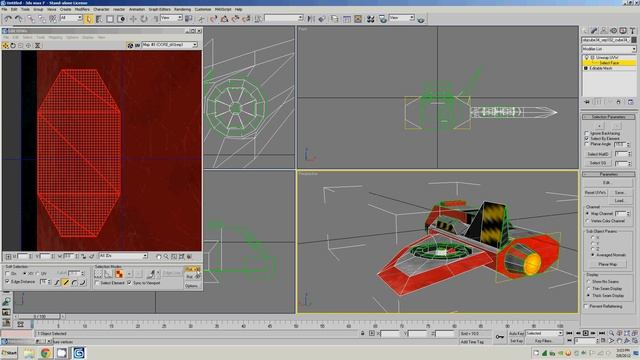Activate Select and Move tool
Image resolution: width=640 pixels, height=360 pixels.
point(133,19)
